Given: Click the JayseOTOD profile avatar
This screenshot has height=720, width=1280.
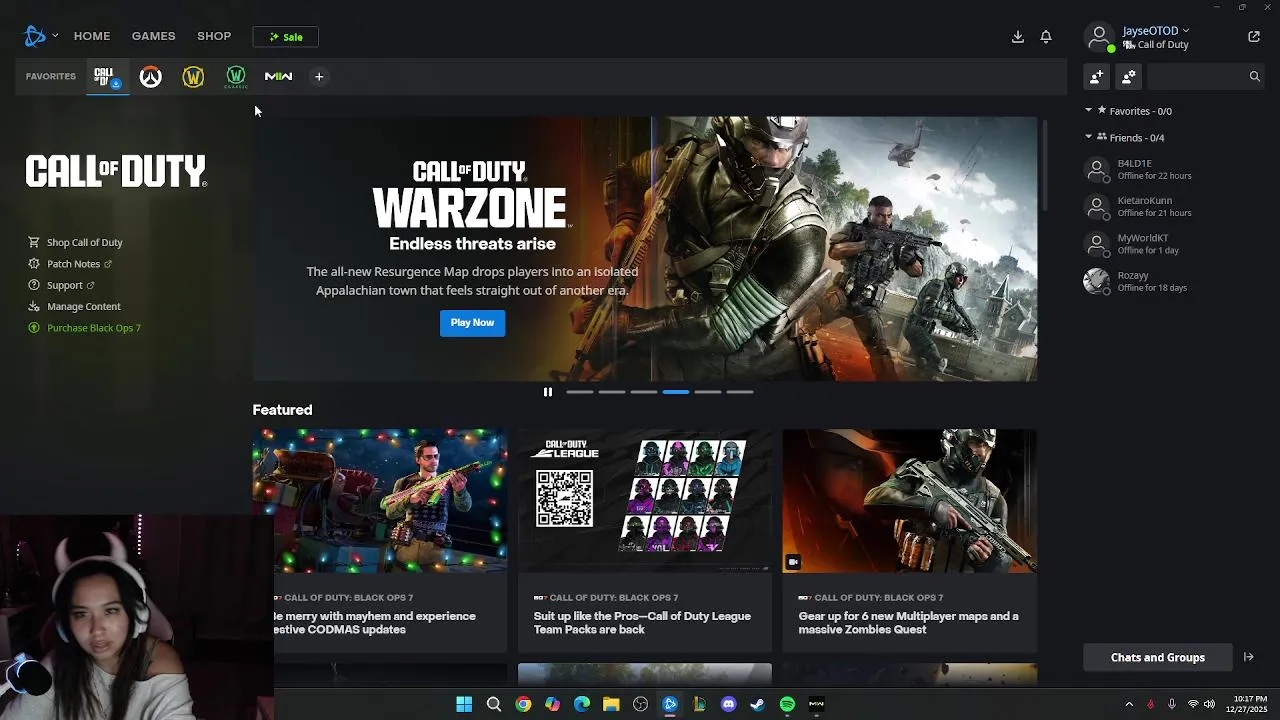Looking at the screenshot, I should point(1099,37).
